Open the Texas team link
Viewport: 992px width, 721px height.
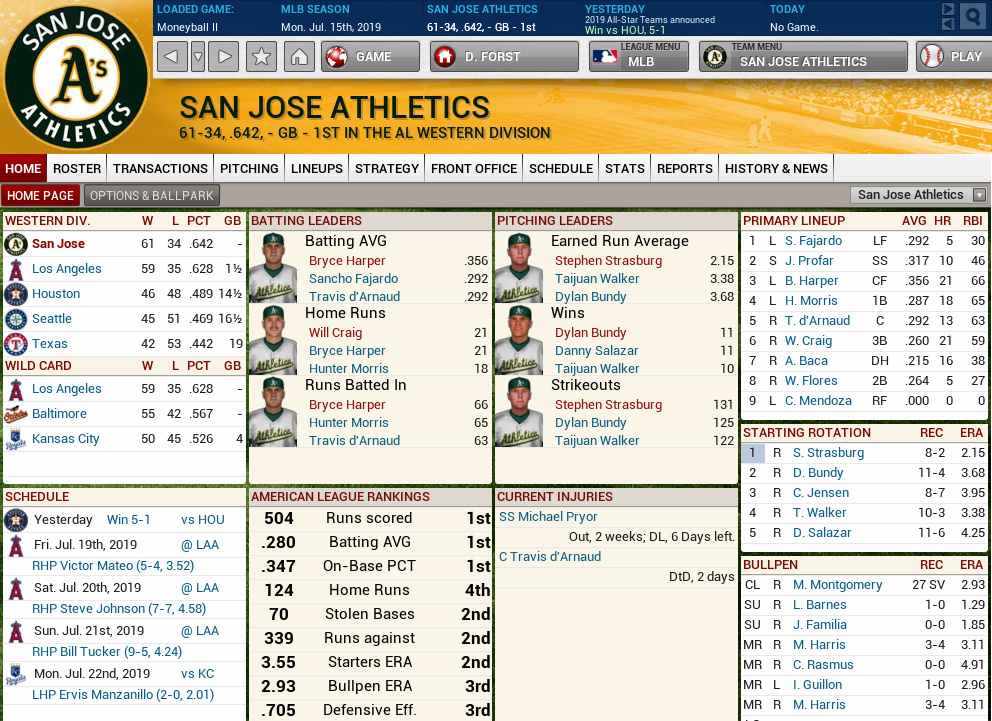(x=49, y=343)
